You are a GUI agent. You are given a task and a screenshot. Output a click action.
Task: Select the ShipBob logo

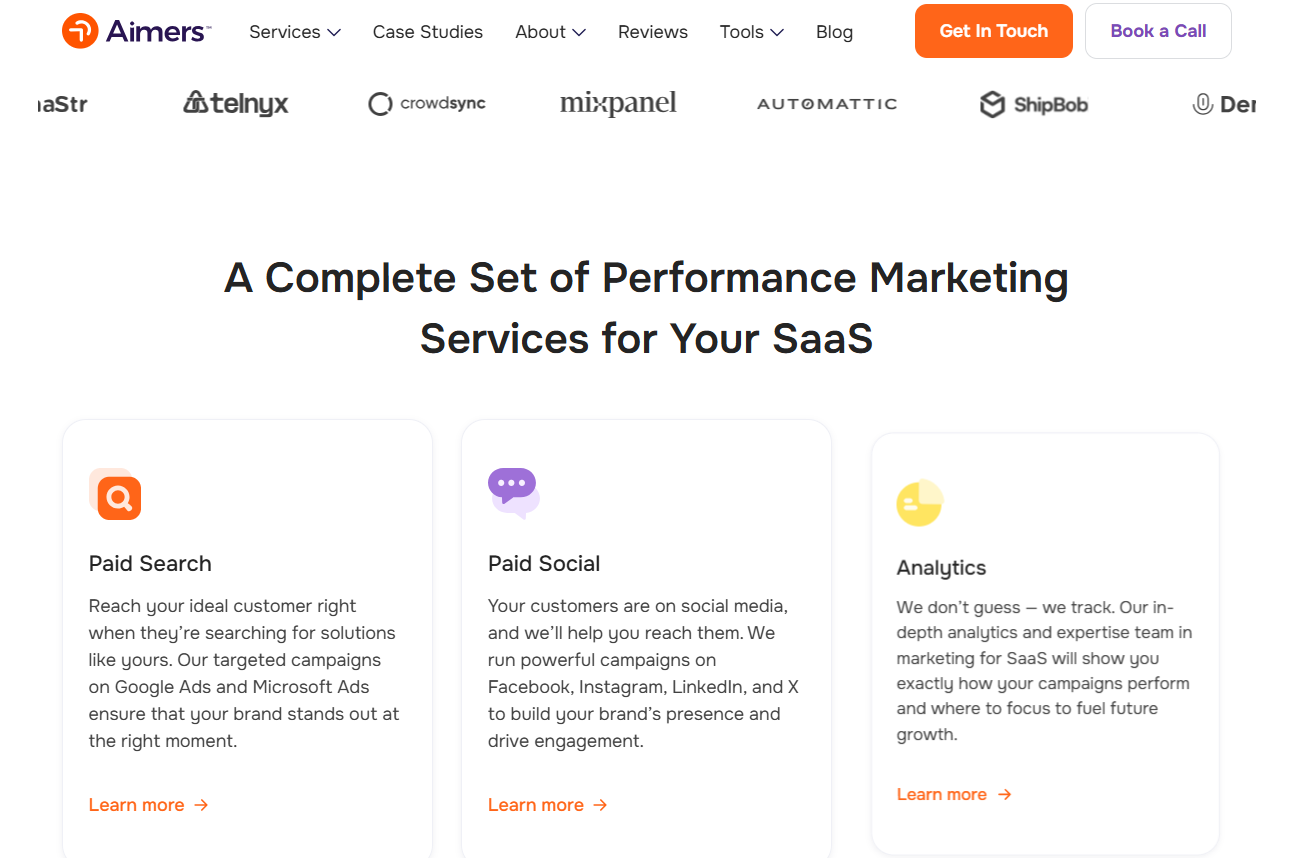click(x=1033, y=103)
